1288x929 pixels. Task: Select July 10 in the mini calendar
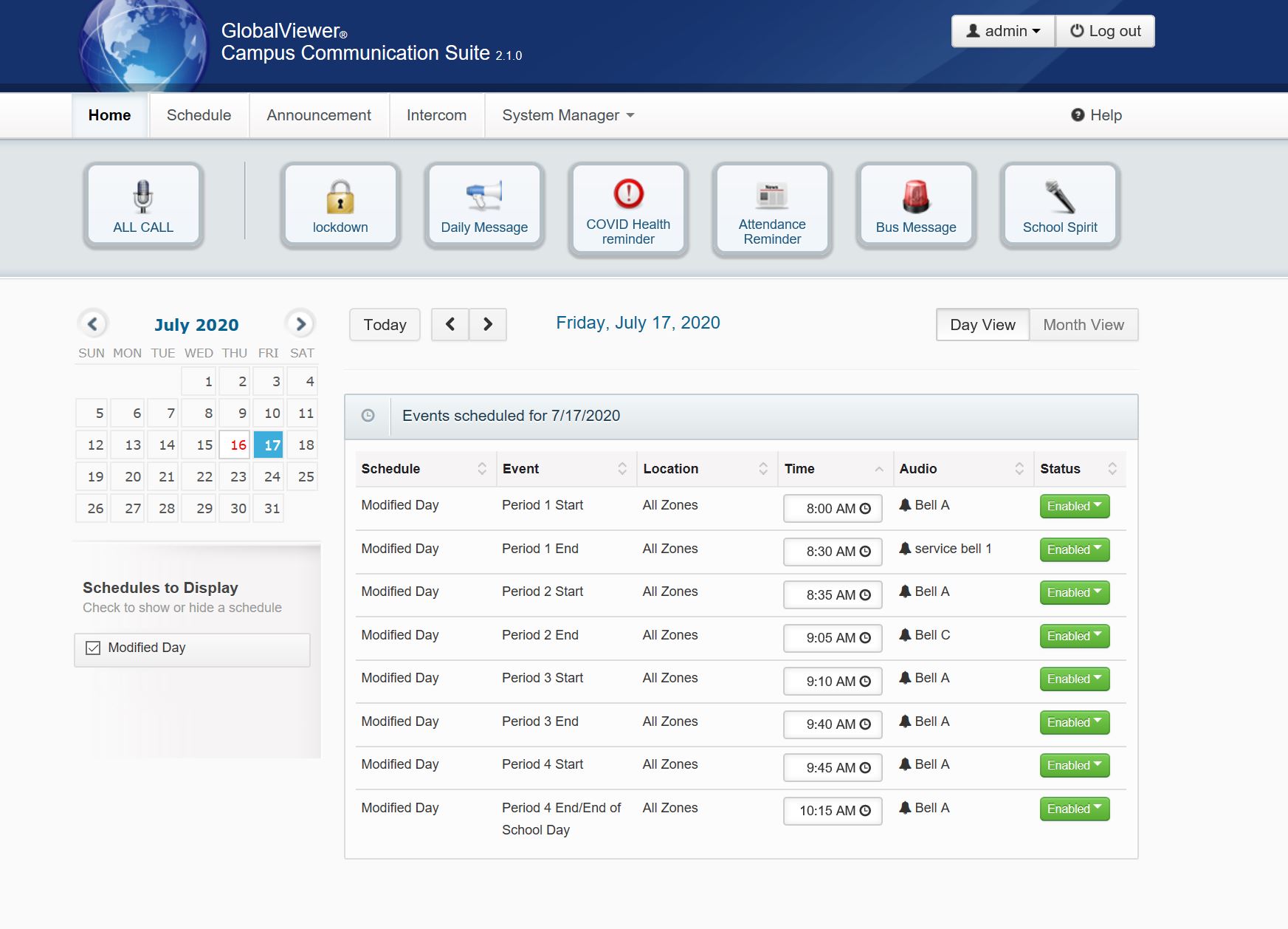pos(269,413)
